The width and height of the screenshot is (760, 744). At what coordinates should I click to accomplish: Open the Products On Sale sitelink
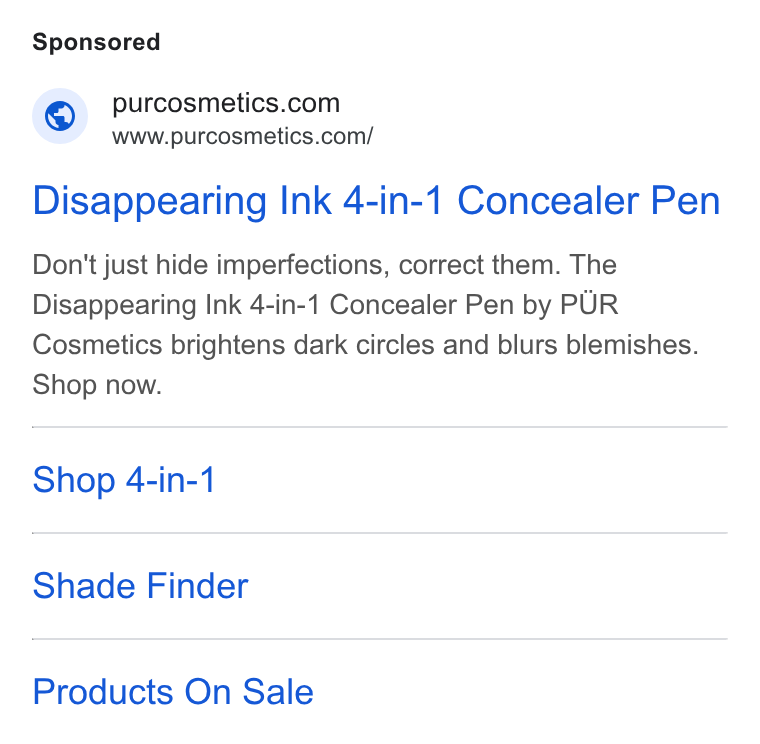[x=173, y=691]
